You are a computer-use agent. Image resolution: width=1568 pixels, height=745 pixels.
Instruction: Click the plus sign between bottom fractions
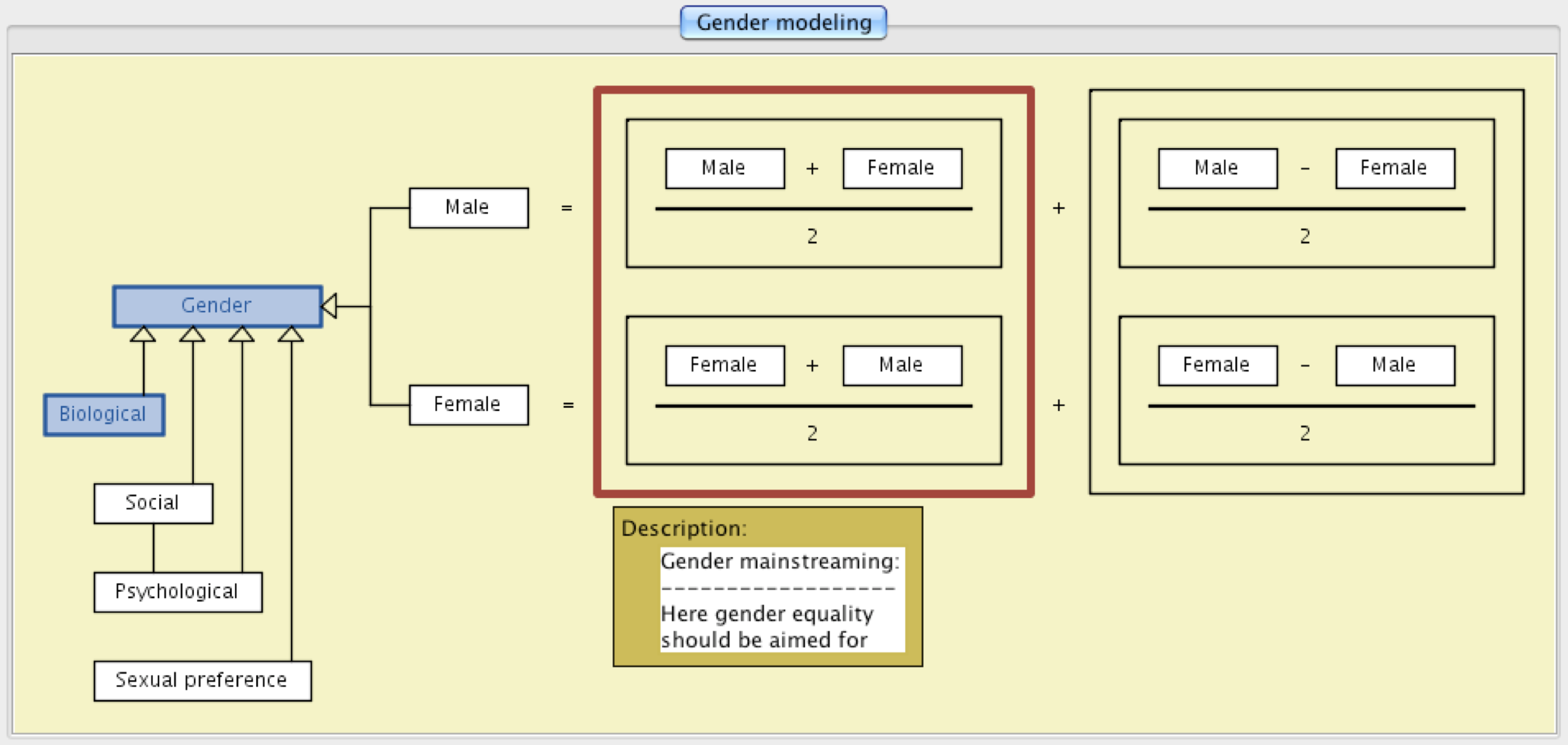pyautogui.click(x=1058, y=405)
